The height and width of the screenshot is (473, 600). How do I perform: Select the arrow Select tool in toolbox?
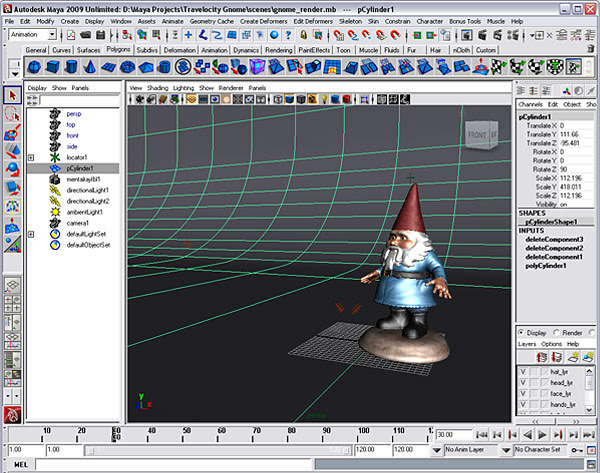pyautogui.click(x=12, y=95)
